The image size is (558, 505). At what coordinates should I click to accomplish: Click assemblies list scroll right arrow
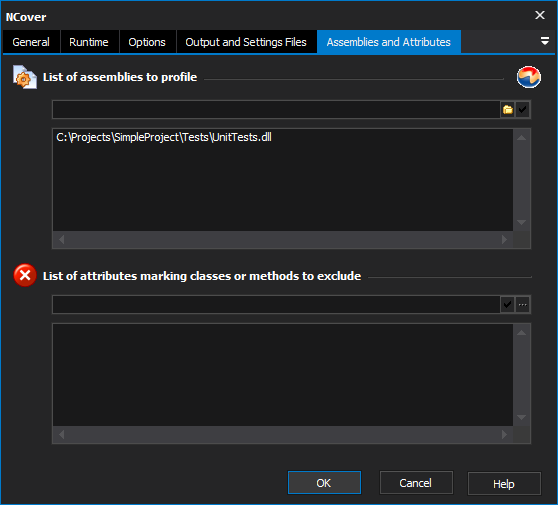[x=504, y=240]
